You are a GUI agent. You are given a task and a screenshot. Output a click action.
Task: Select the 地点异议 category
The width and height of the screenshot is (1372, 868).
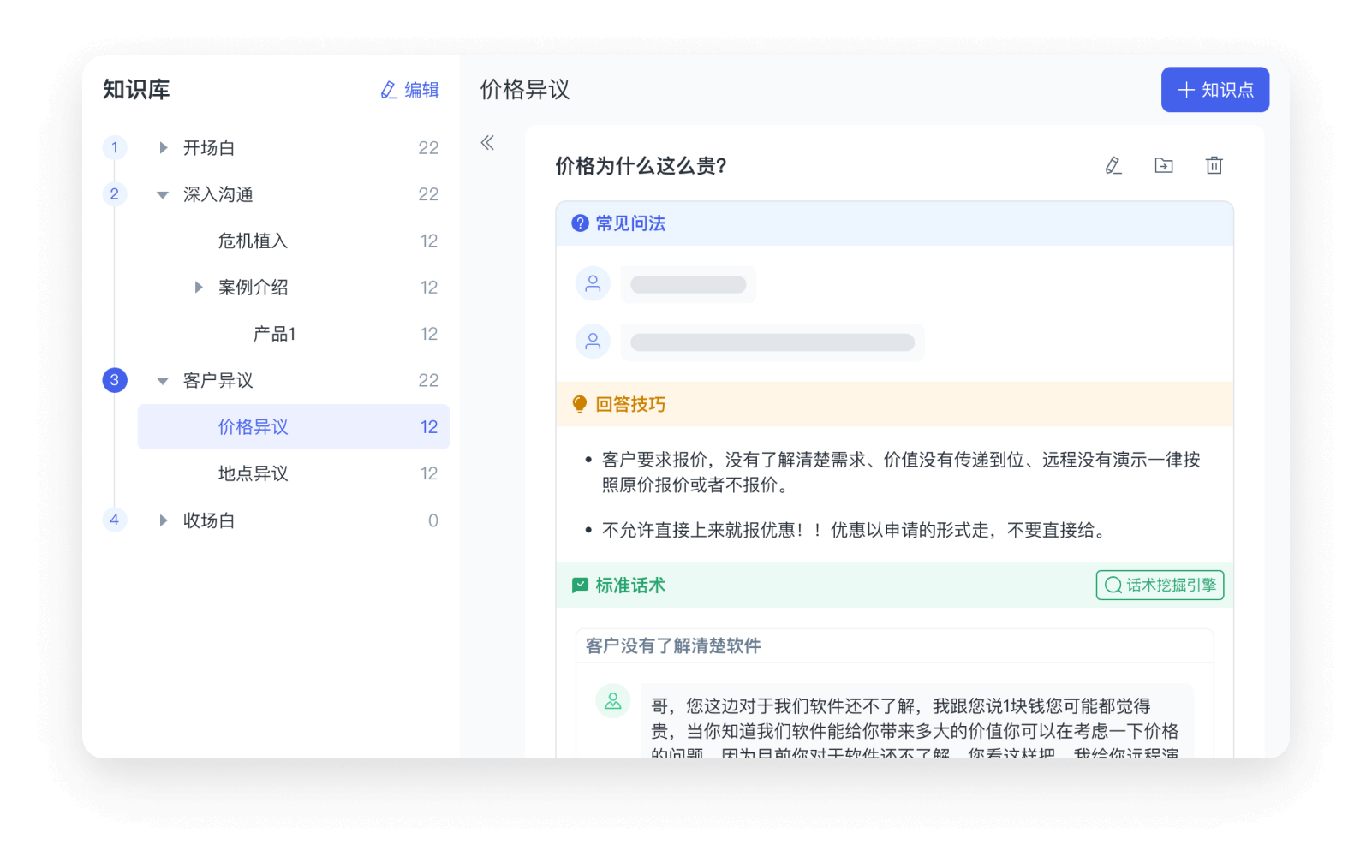pos(253,473)
